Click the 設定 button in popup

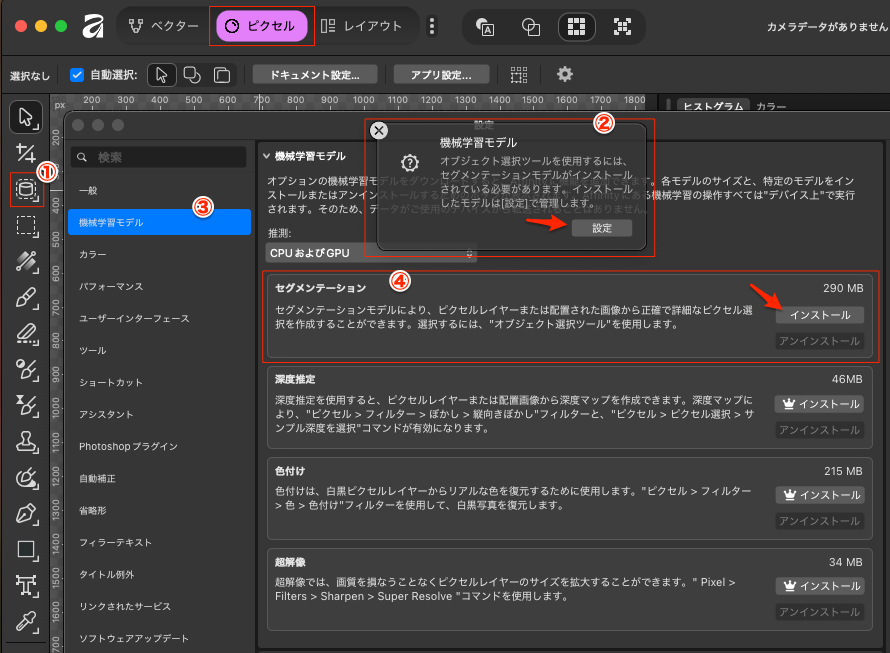point(601,228)
